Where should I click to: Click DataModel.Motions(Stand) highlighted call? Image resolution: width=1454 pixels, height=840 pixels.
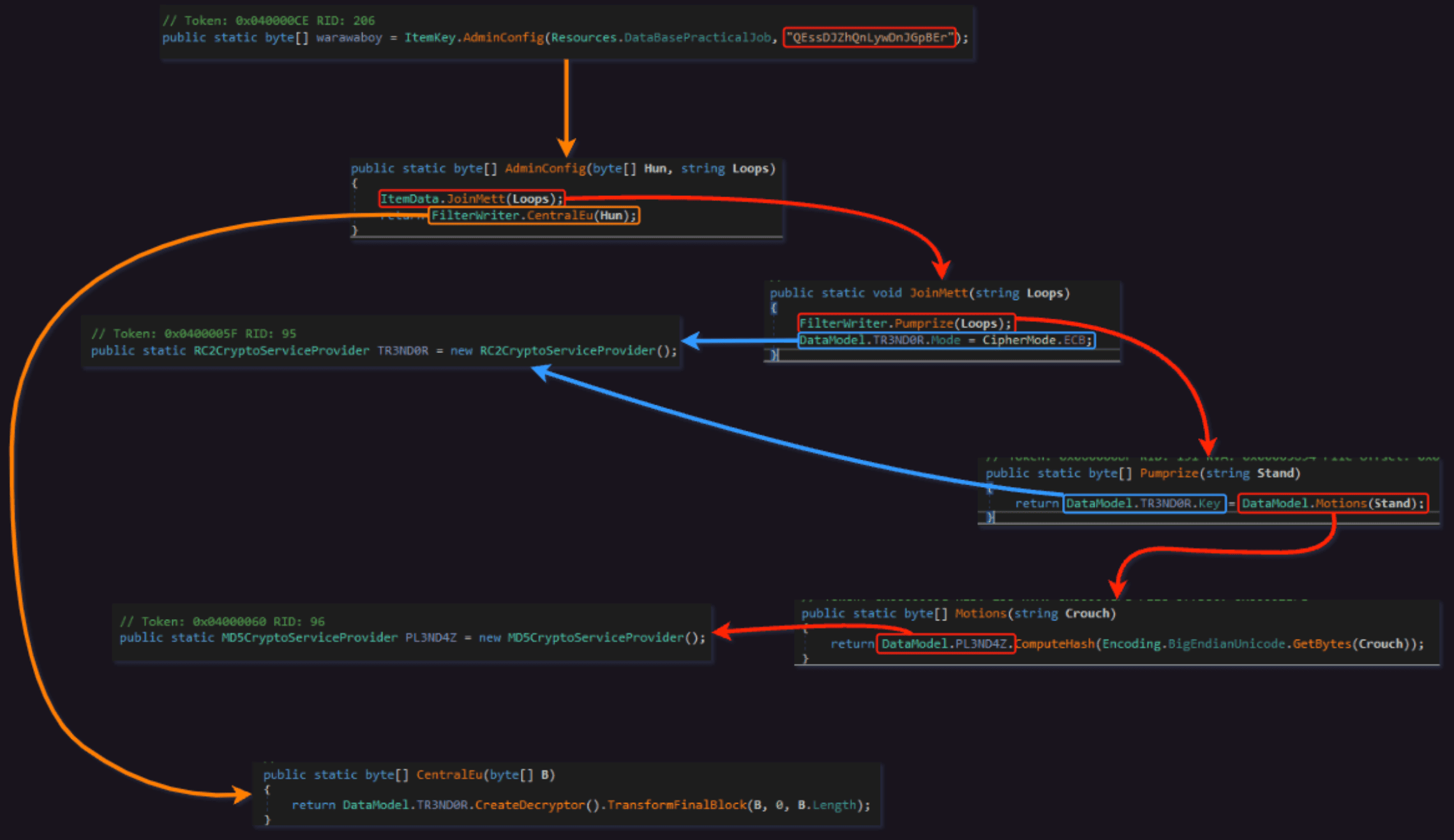(x=1333, y=504)
